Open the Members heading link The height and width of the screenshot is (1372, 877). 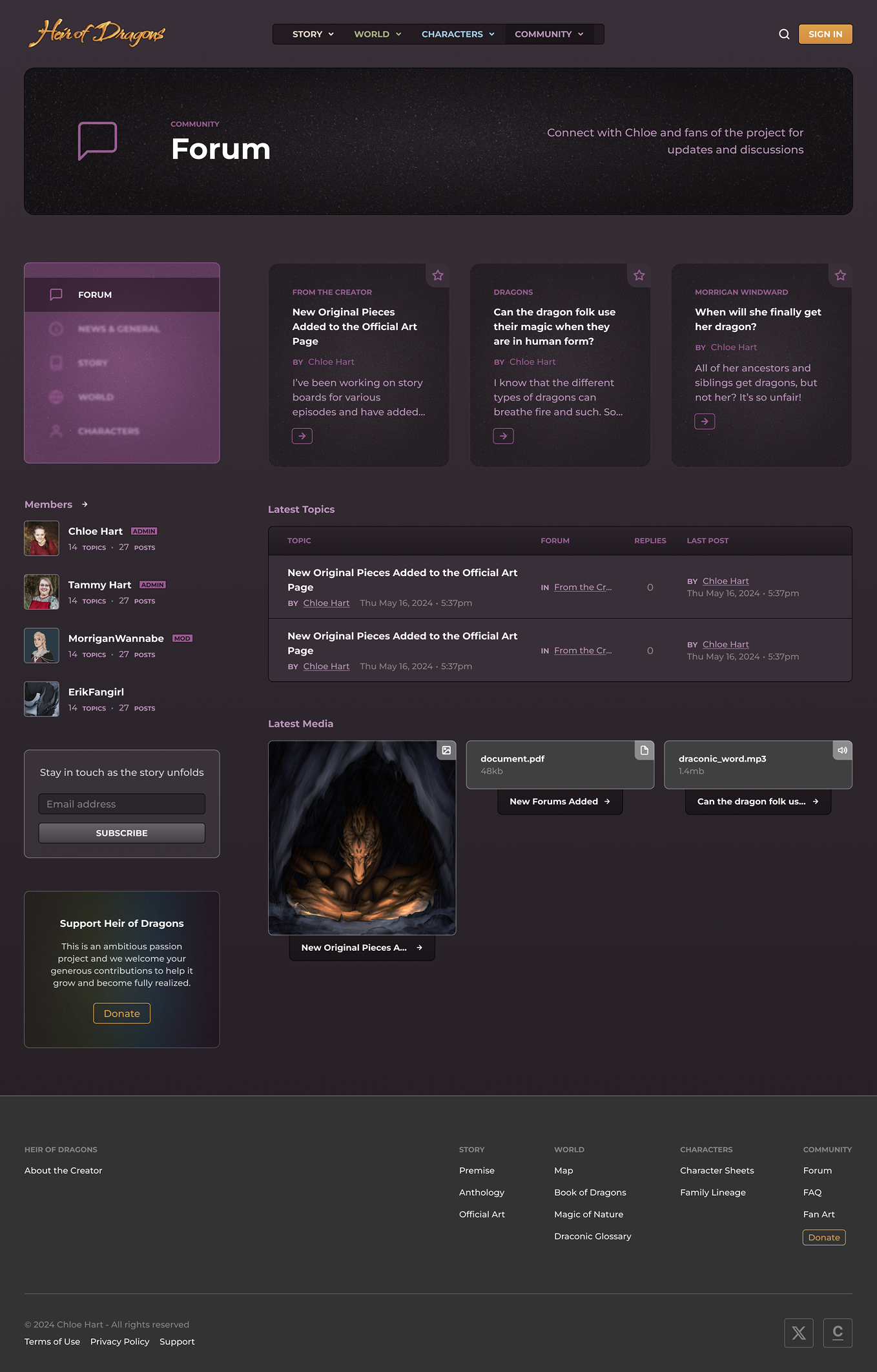coord(48,504)
